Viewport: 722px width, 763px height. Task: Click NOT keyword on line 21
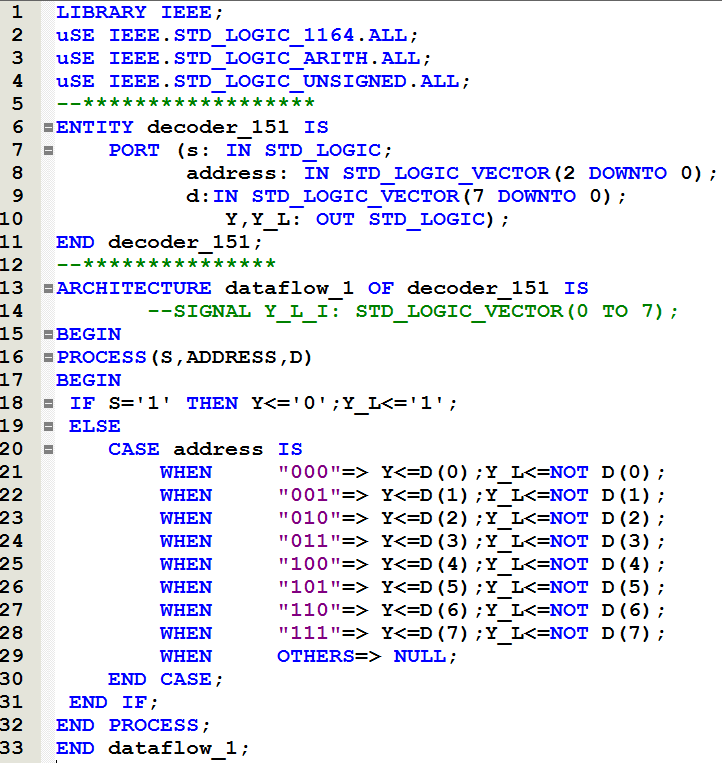coord(569,472)
